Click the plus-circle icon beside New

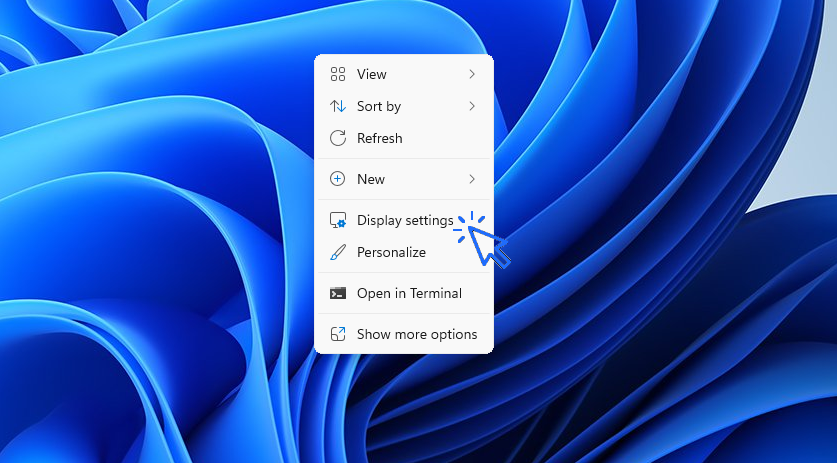tap(338, 179)
